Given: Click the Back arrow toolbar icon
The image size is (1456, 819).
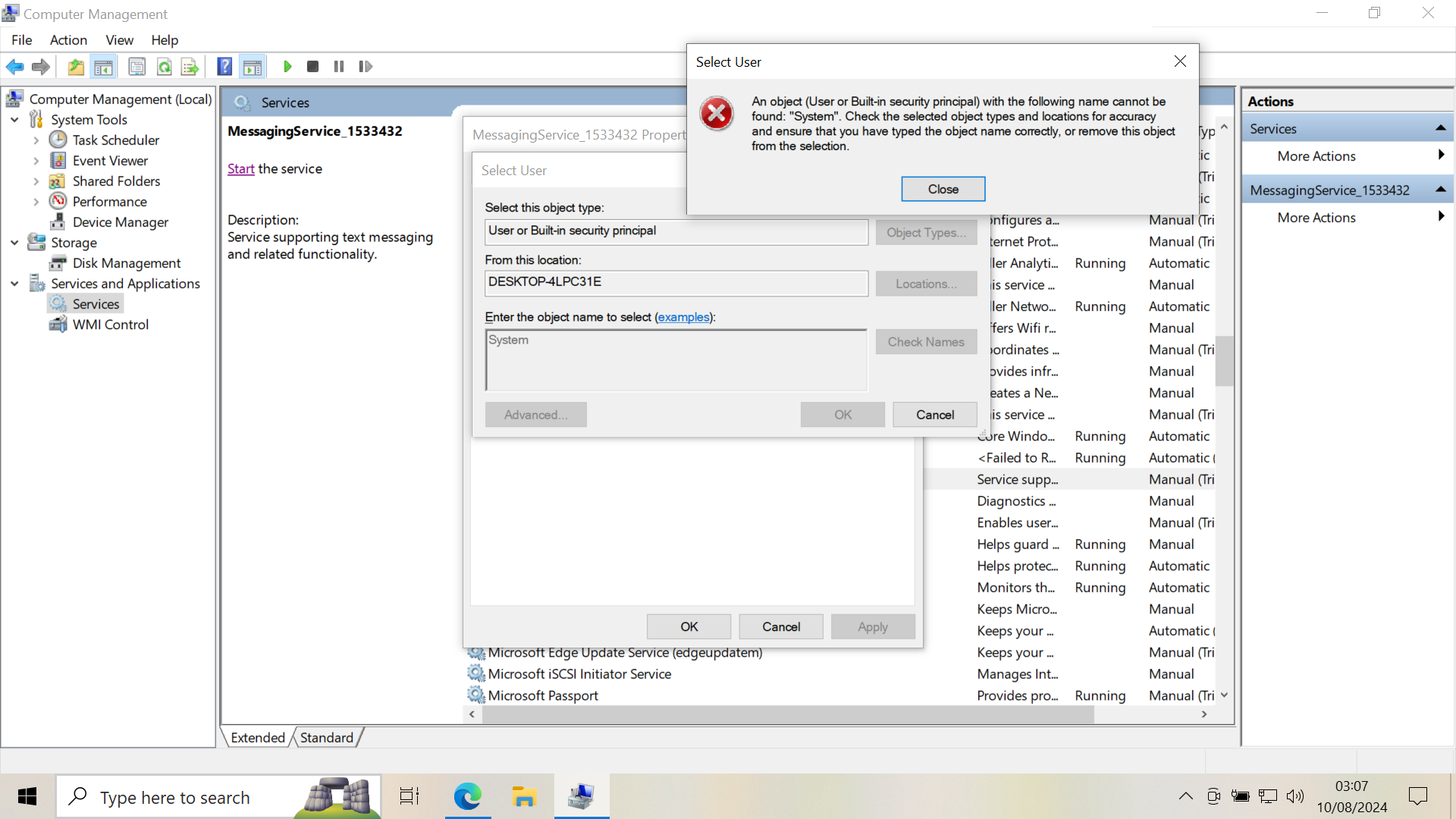Looking at the screenshot, I should (14, 67).
